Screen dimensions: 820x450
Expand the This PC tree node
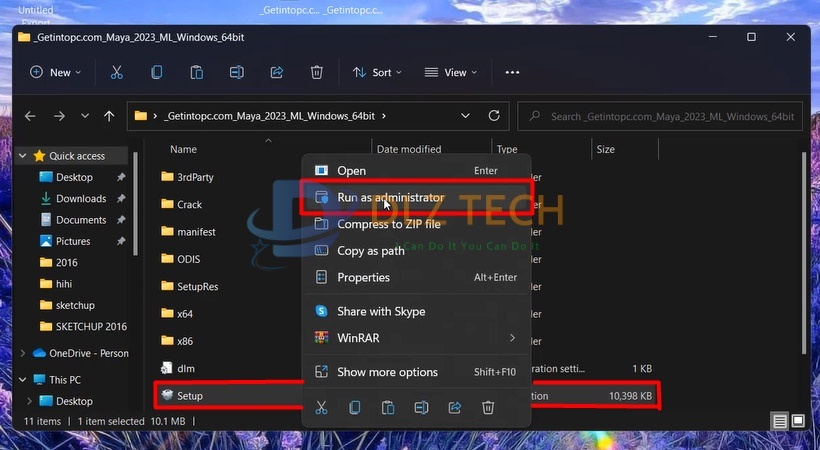pyautogui.click(x=25, y=380)
